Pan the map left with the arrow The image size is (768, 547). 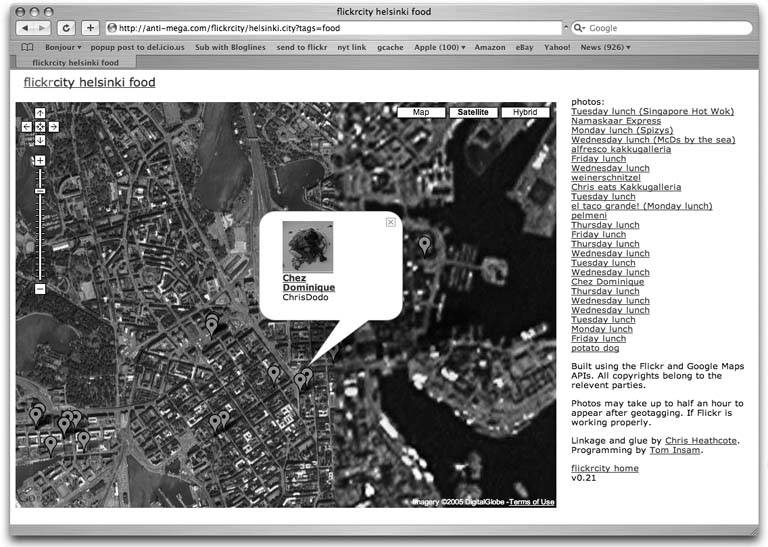27,126
